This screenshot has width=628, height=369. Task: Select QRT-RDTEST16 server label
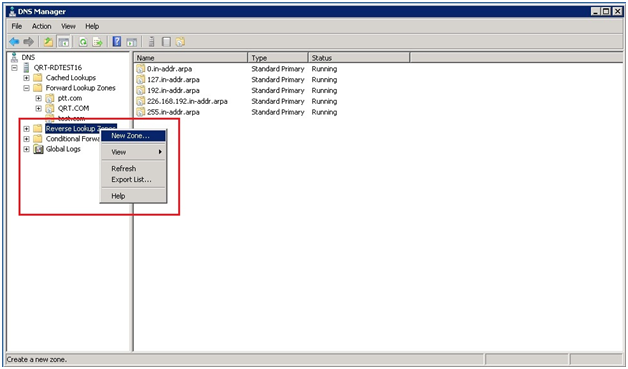pyautogui.click(x=58, y=68)
